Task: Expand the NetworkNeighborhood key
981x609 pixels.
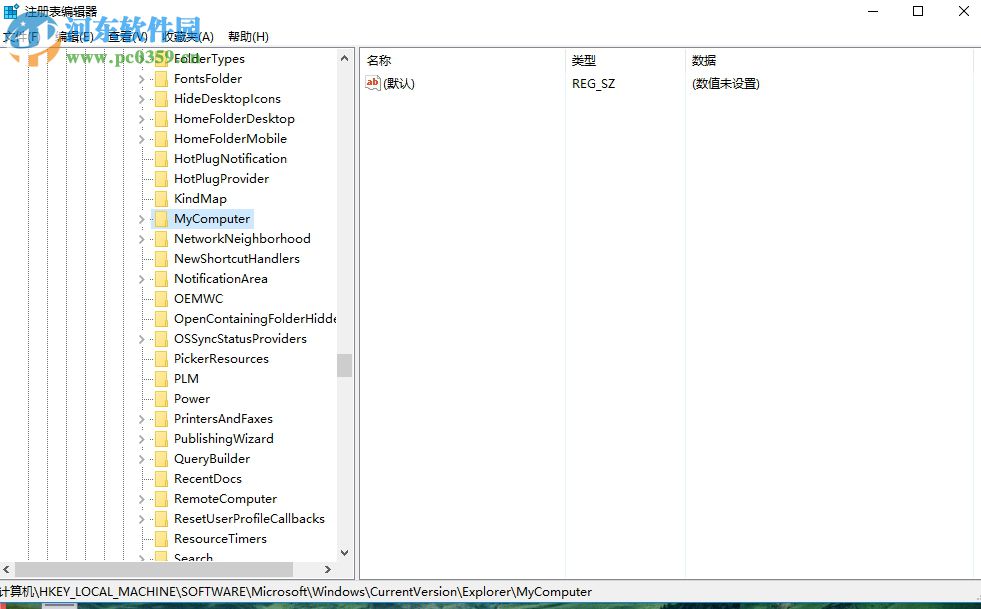Action: coord(141,239)
